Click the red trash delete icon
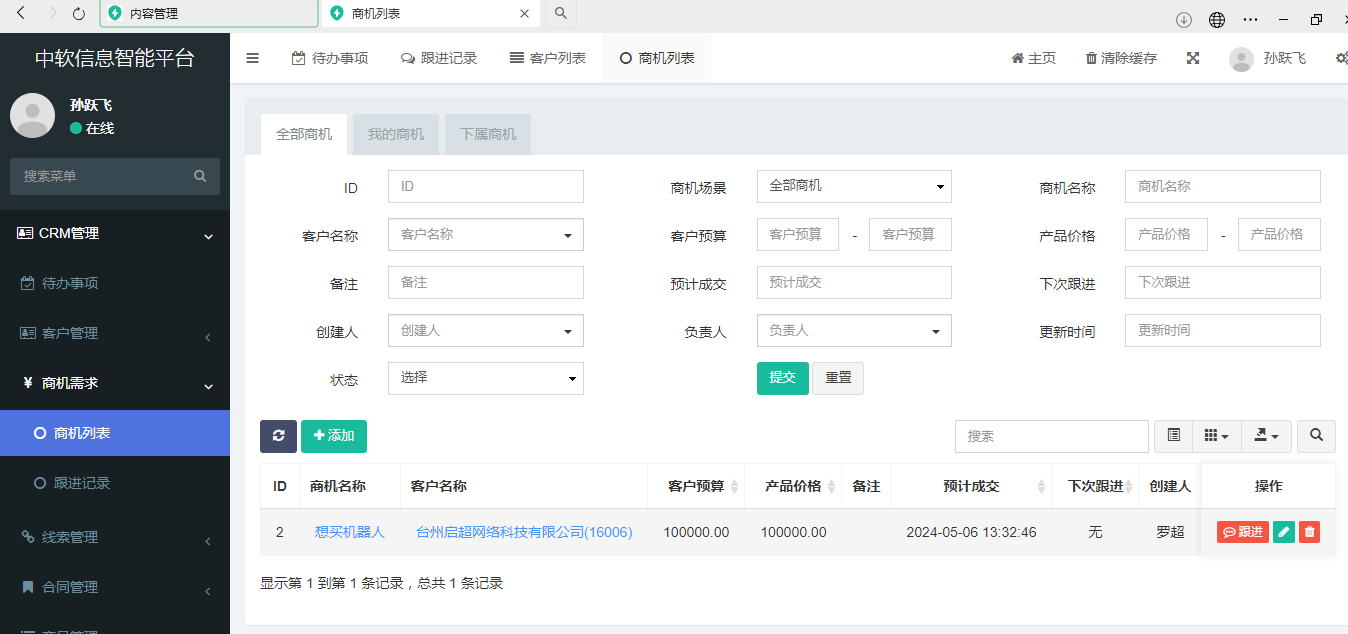The image size is (1348, 634). click(1309, 532)
